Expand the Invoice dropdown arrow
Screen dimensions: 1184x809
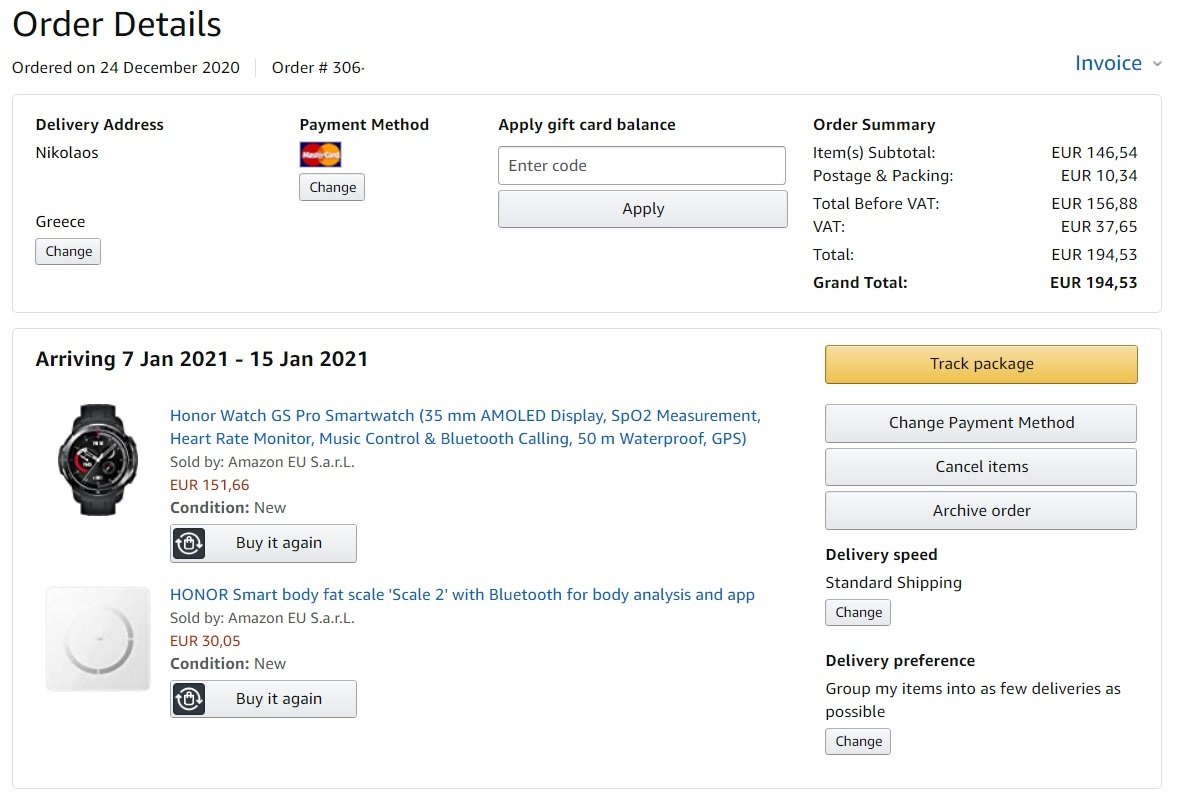point(1157,64)
